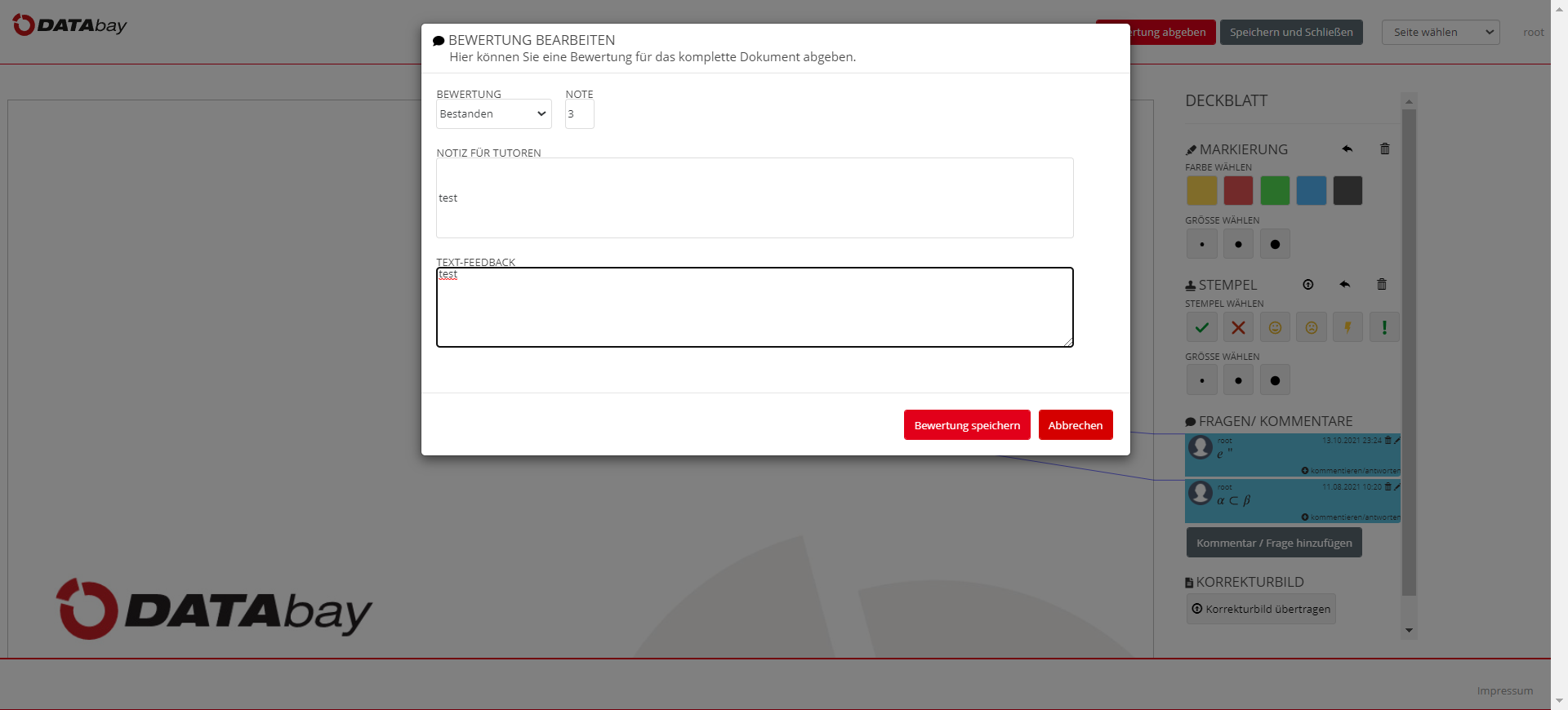Screen dimensions: 1568x710
Task: Click the avatar of the 13.10.2021 comment
Action: tap(1200, 447)
